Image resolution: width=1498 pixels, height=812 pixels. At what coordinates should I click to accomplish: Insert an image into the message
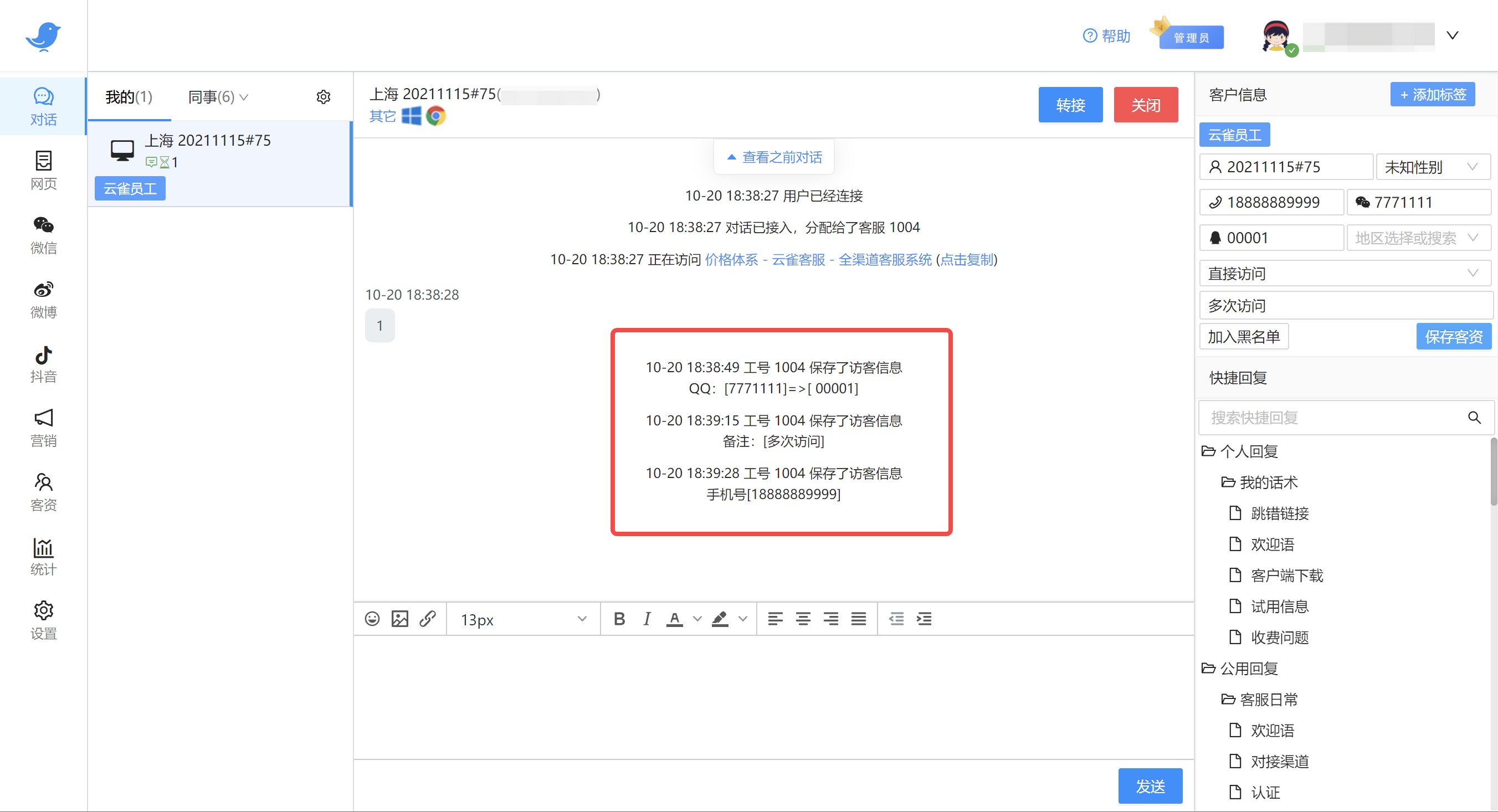[x=400, y=619]
